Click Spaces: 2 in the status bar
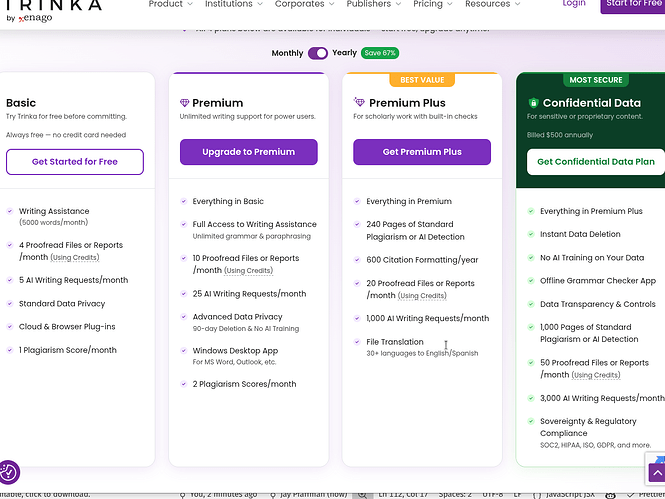Screen dimensions: 665x499 [x=455, y=494]
